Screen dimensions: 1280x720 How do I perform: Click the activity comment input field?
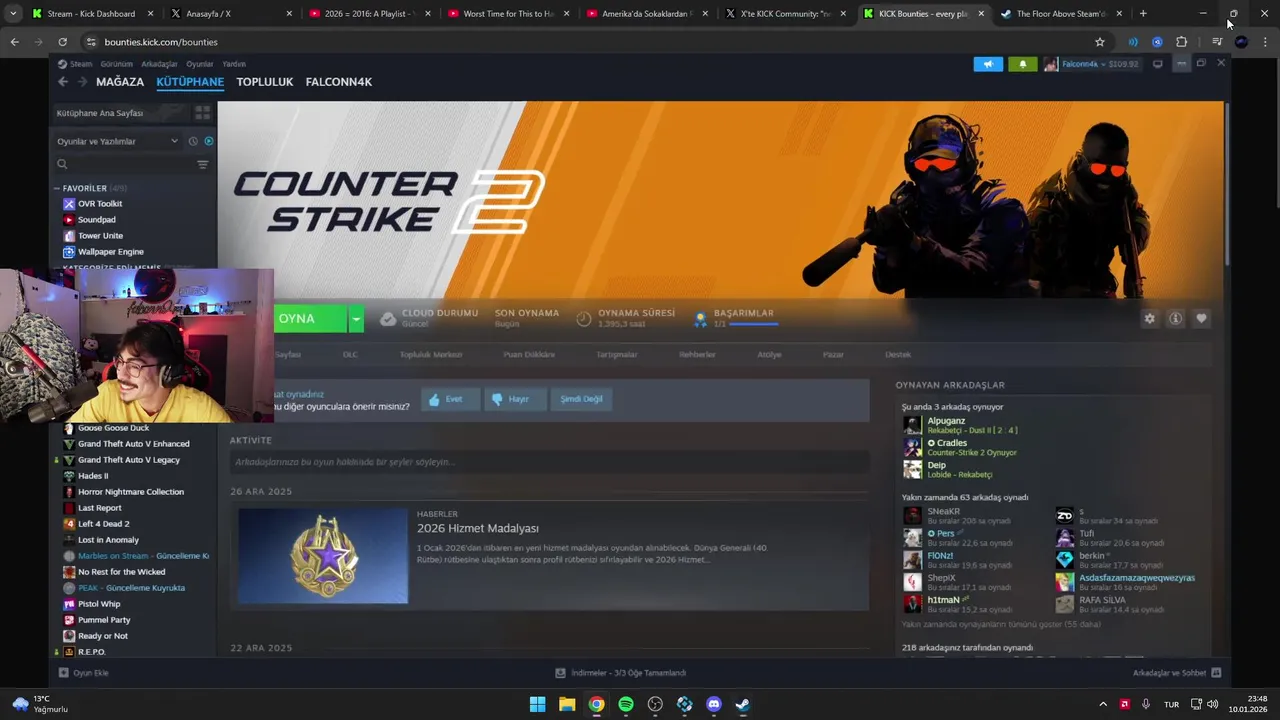(x=549, y=462)
